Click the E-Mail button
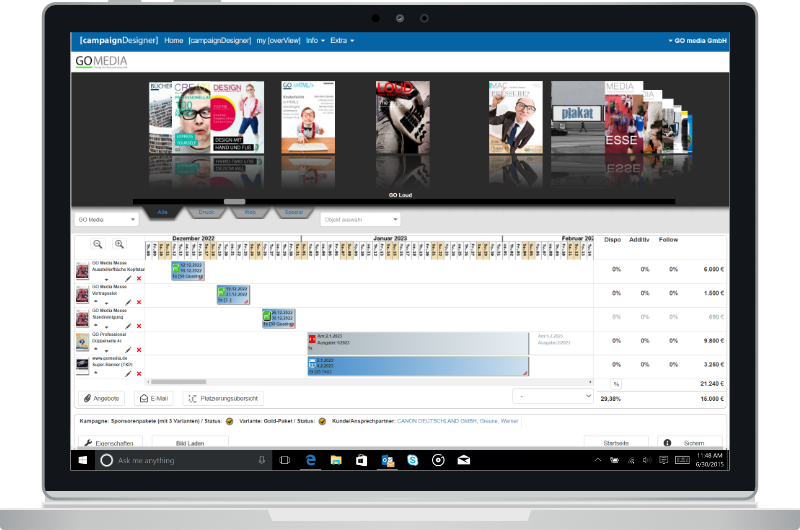This screenshot has width=800, height=530. coord(155,398)
